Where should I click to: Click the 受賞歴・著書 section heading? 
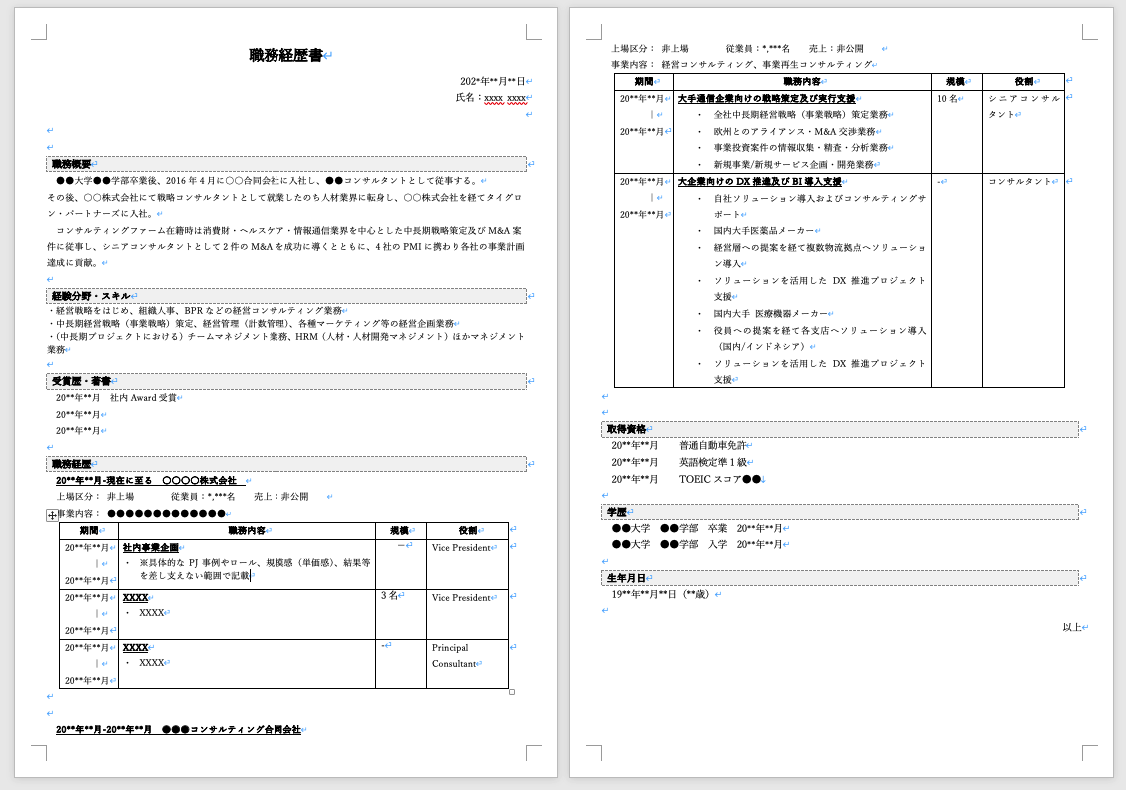[x=287, y=381]
